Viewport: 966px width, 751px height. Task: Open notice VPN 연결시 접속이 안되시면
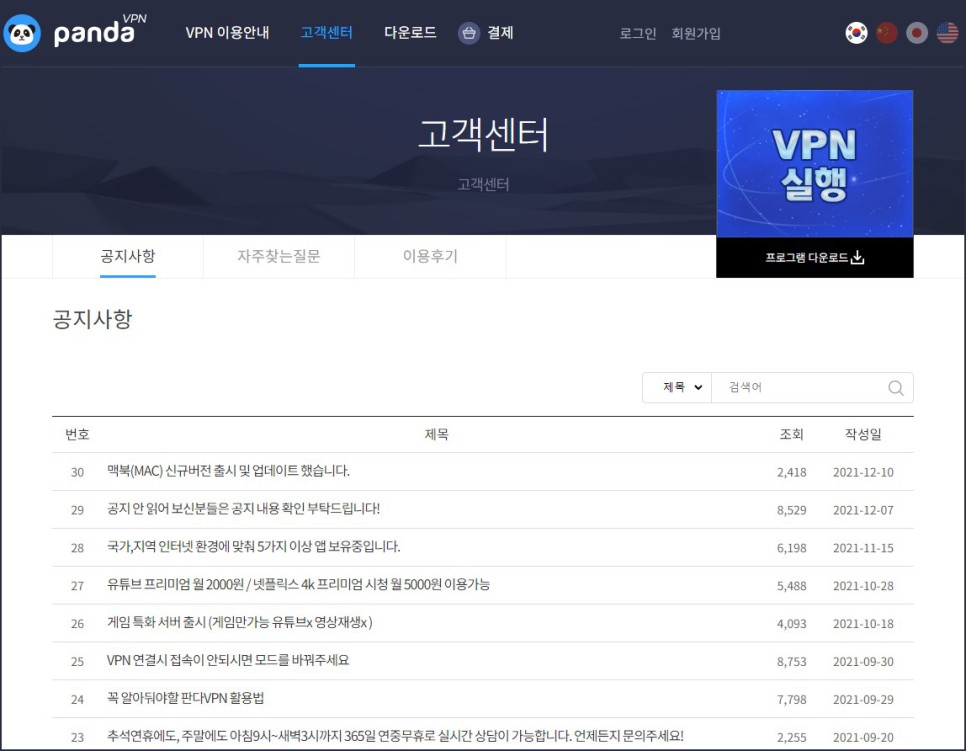(228, 660)
